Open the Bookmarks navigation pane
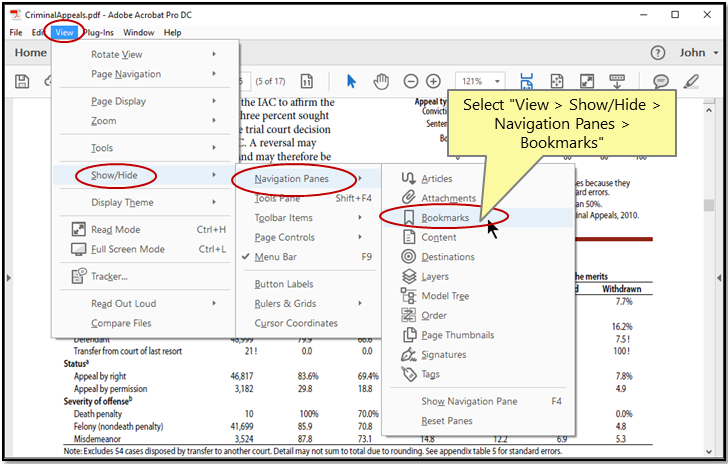This screenshot has height=464, width=728. pyautogui.click(x=478, y=218)
